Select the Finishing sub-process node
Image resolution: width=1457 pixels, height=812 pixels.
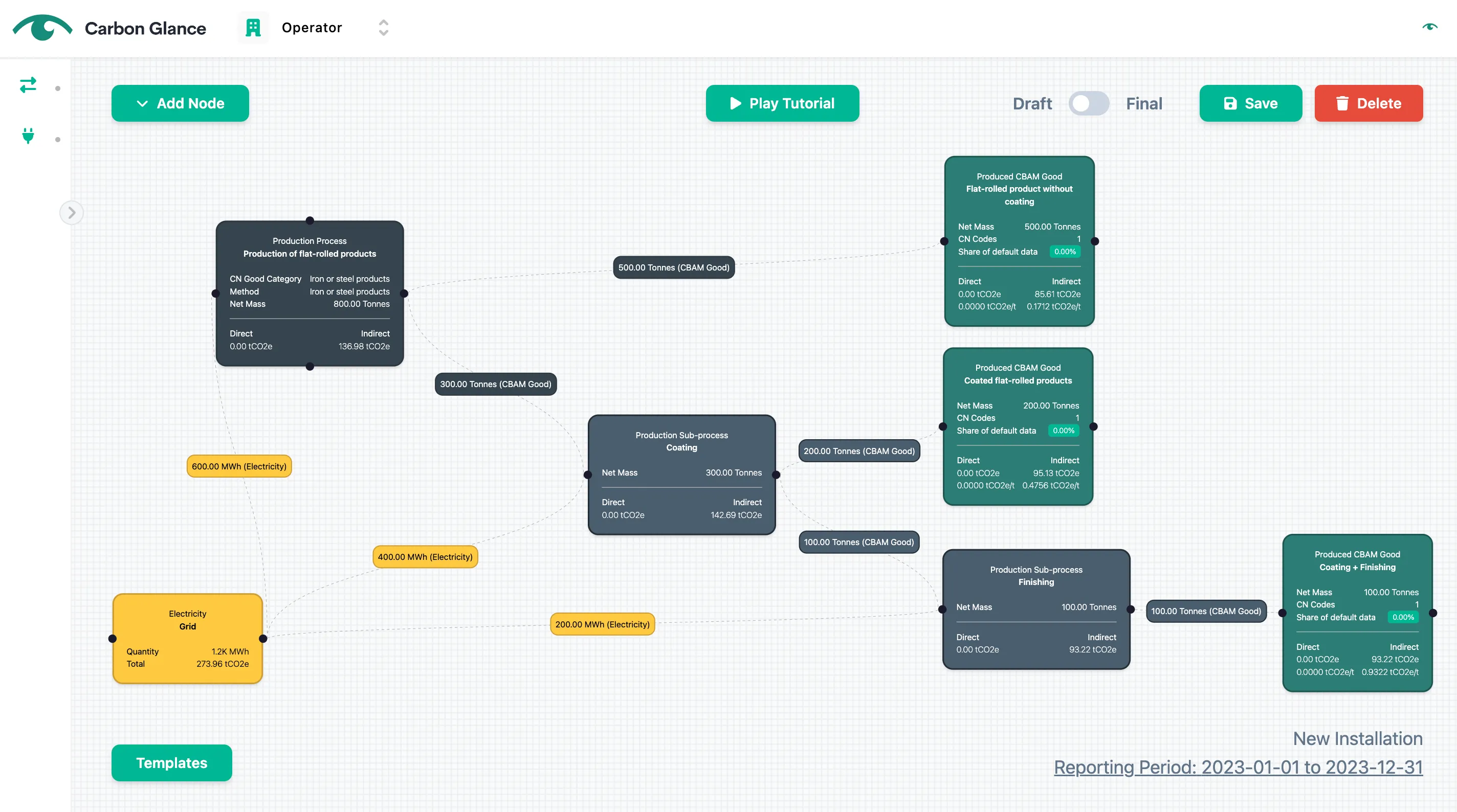coord(1036,610)
